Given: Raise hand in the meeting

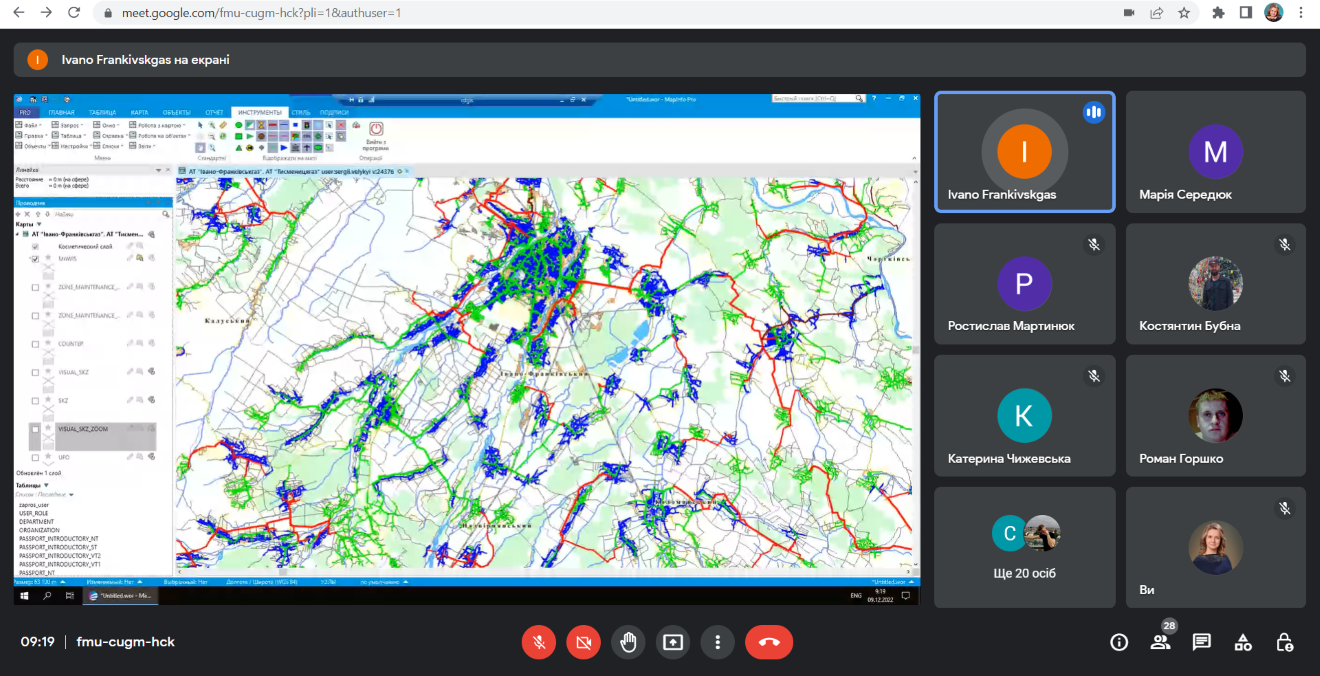Looking at the screenshot, I should pyautogui.click(x=628, y=642).
